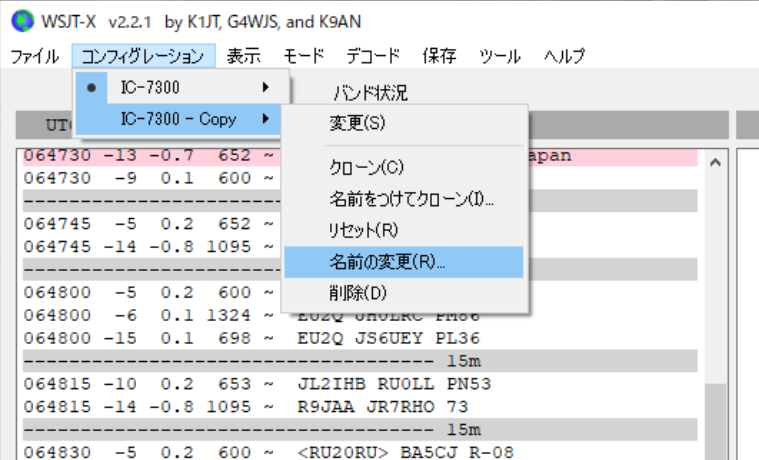Expand the IC-7300 submenu arrow
Screen dimensions: 759x460
265,88
